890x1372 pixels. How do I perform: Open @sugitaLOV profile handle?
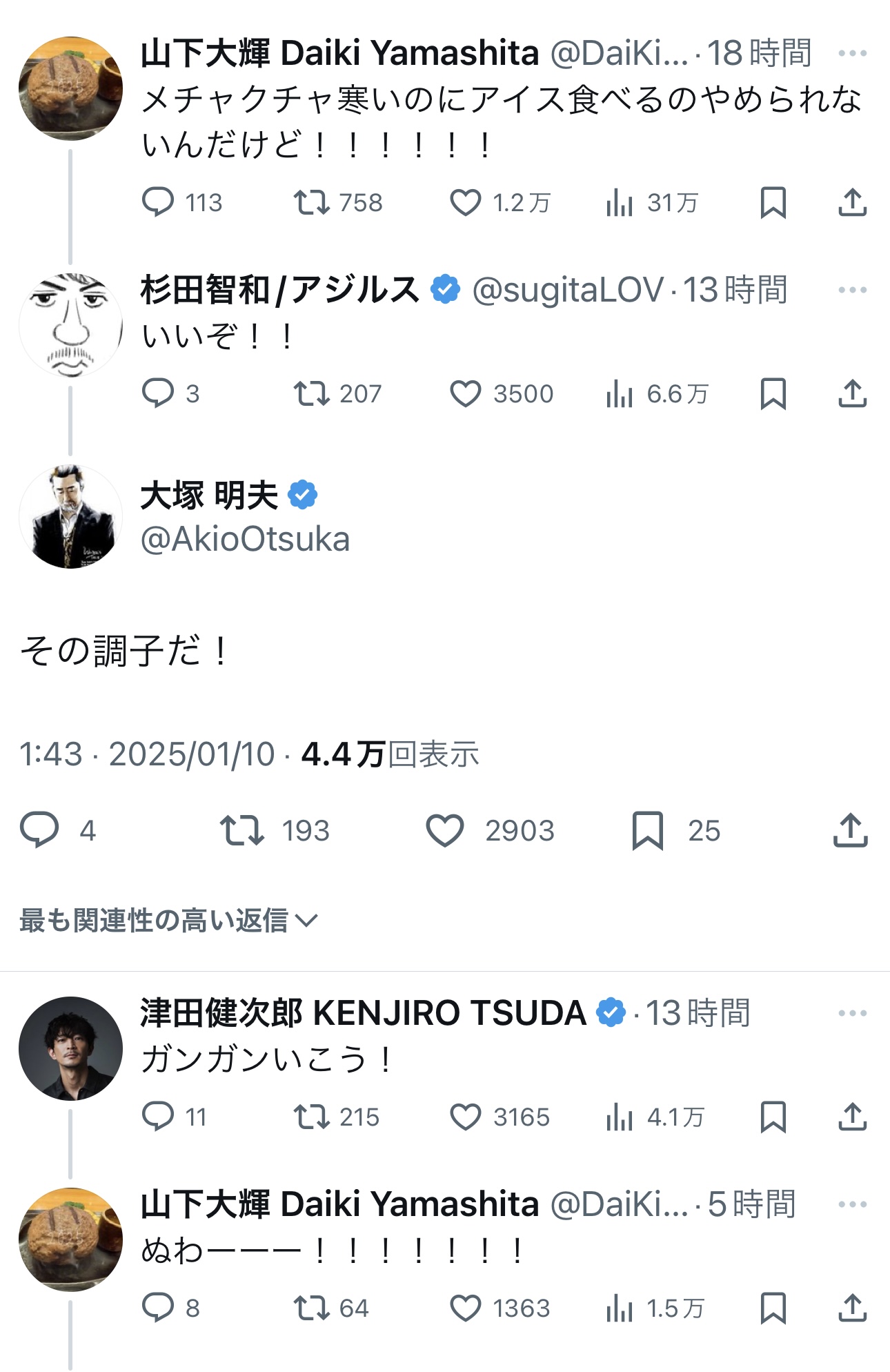click(567, 290)
